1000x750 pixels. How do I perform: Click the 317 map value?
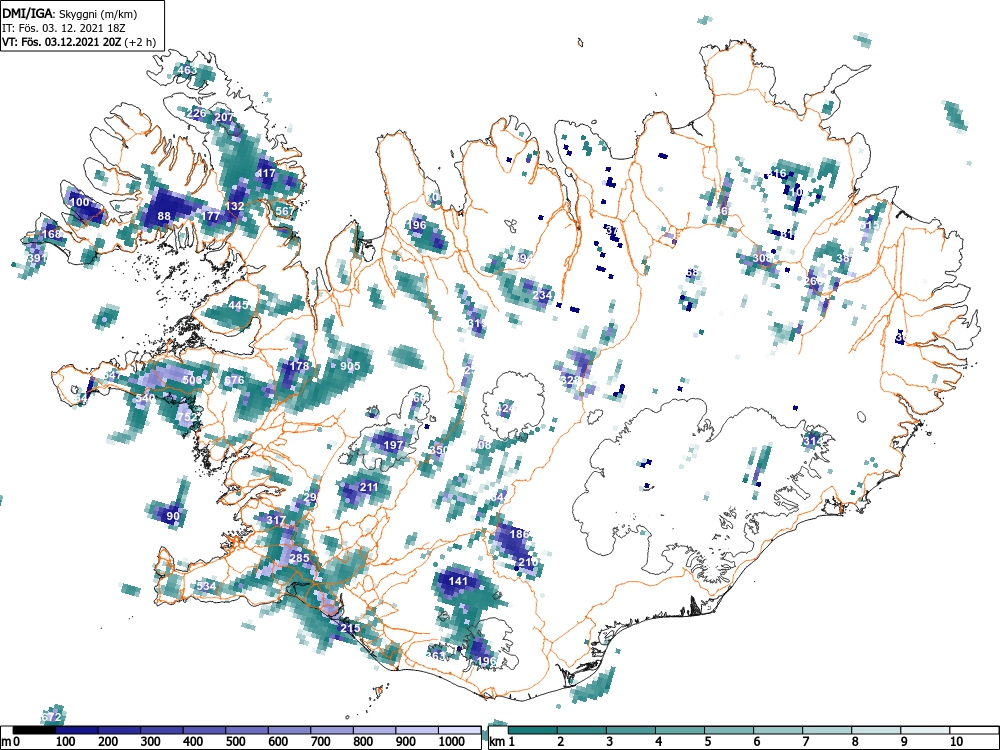(x=276, y=520)
